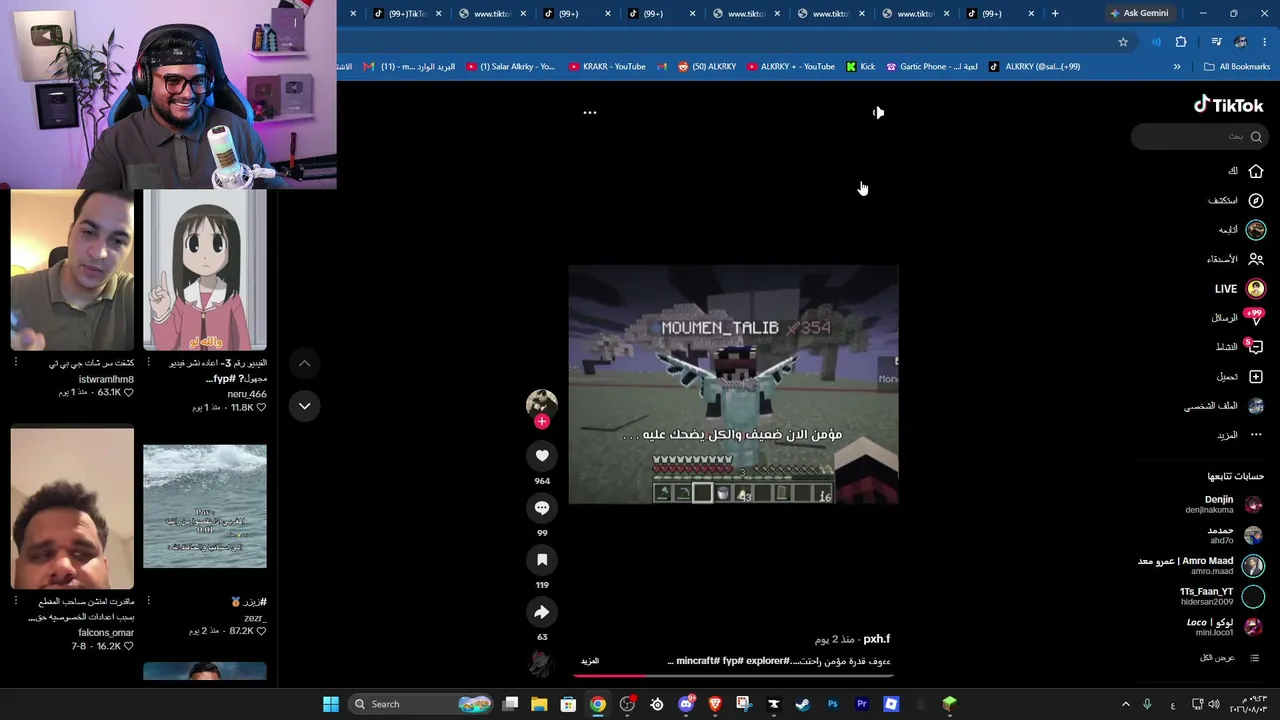The width and height of the screenshot is (1280, 720).
Task: Click the search magnifier in TikTok search
Action: pos(1256,137)
